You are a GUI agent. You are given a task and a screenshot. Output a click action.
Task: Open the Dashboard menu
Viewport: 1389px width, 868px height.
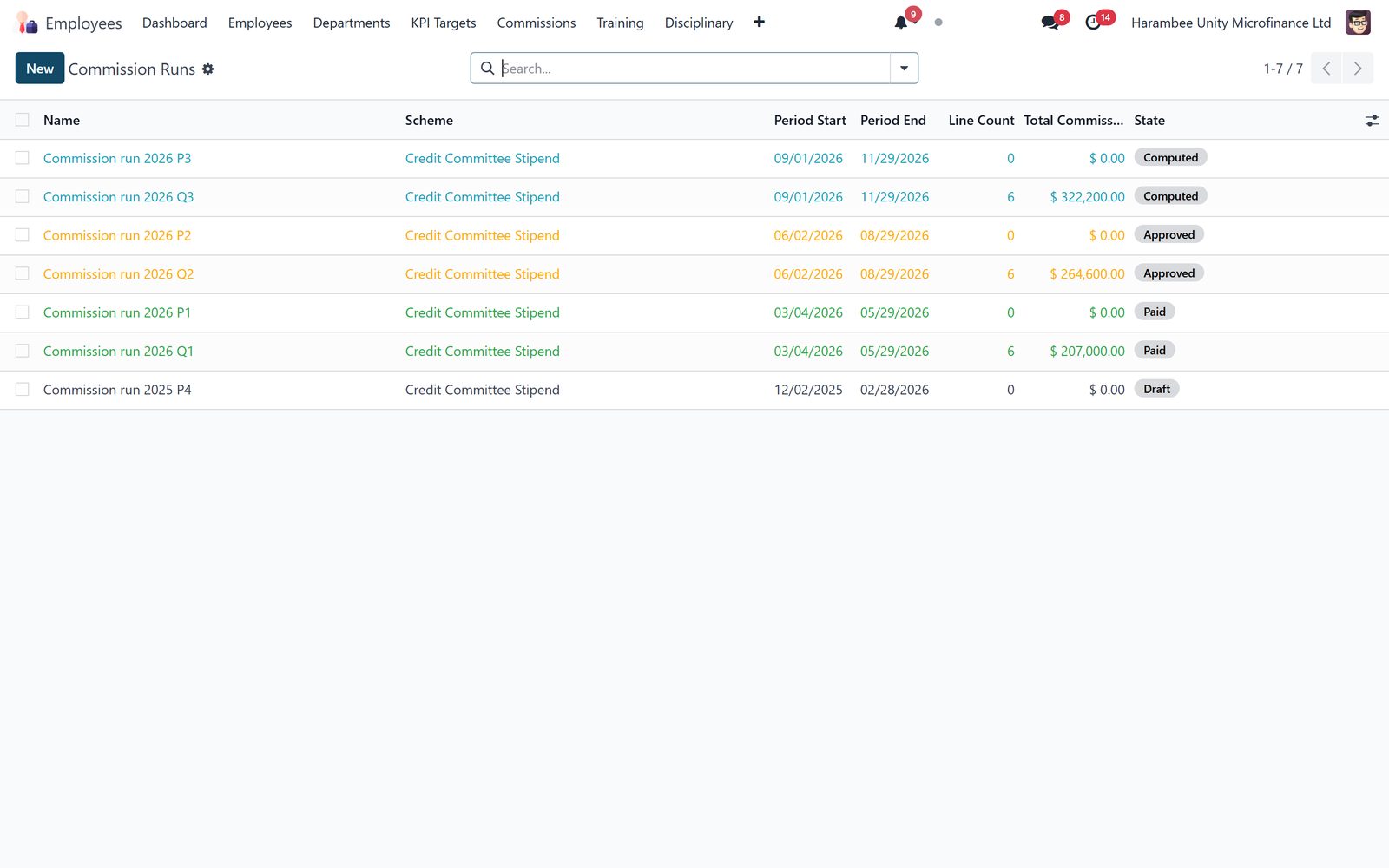pyautogui.click(x=174, y=23)
